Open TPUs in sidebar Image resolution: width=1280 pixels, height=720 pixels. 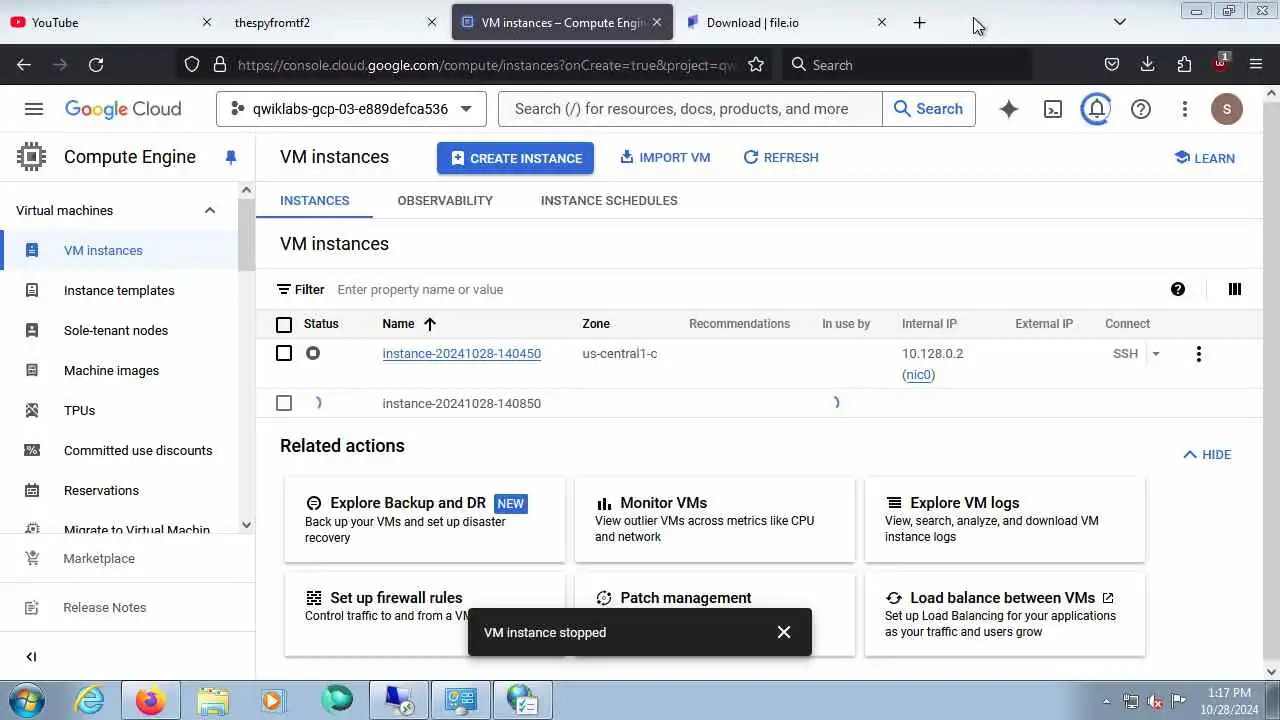[79, 410]
